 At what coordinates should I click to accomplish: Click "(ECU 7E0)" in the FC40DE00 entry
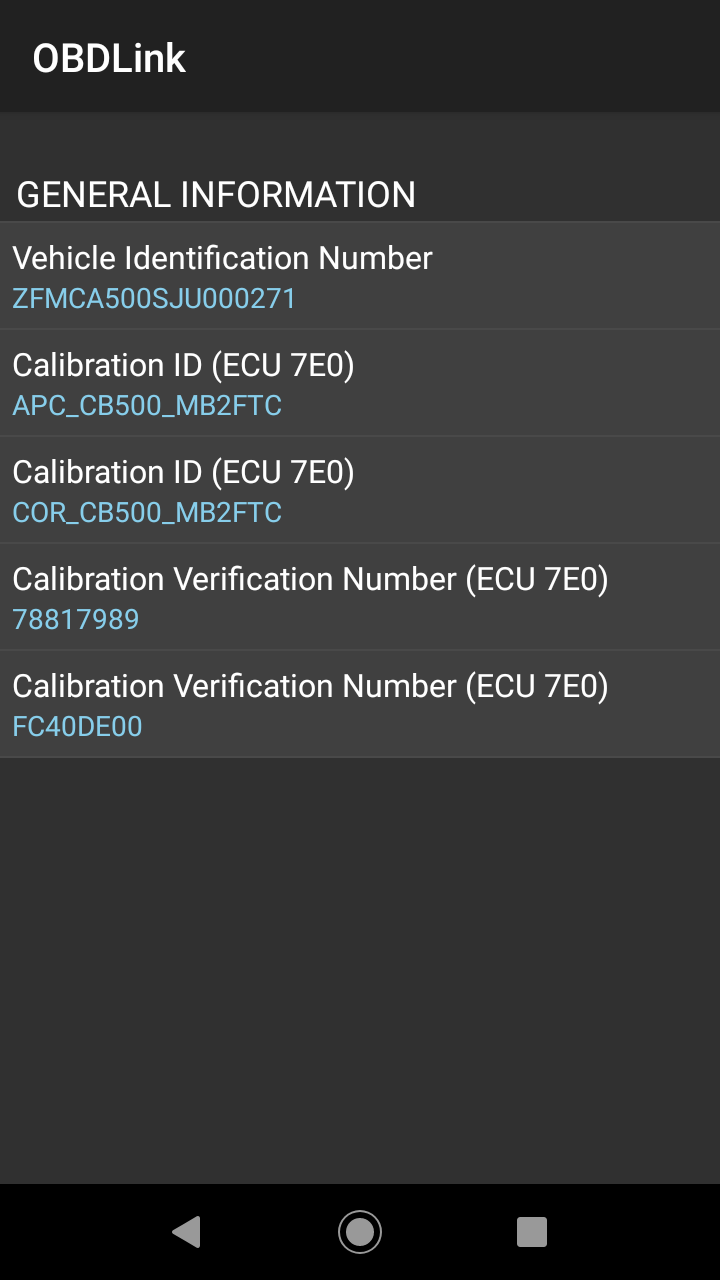click(x=537, y=686)
